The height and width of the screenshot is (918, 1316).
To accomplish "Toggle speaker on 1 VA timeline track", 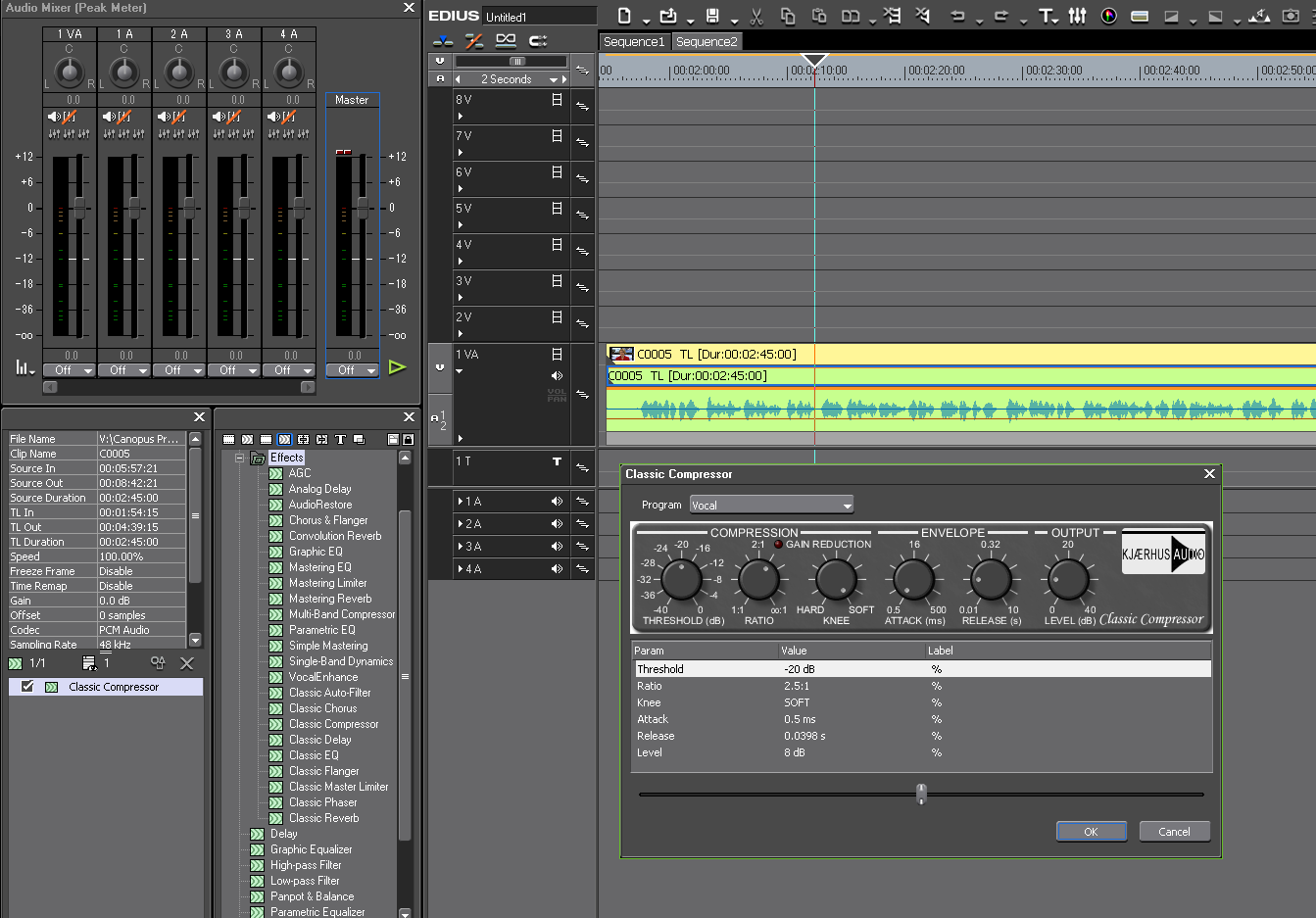I will point(557,376).
